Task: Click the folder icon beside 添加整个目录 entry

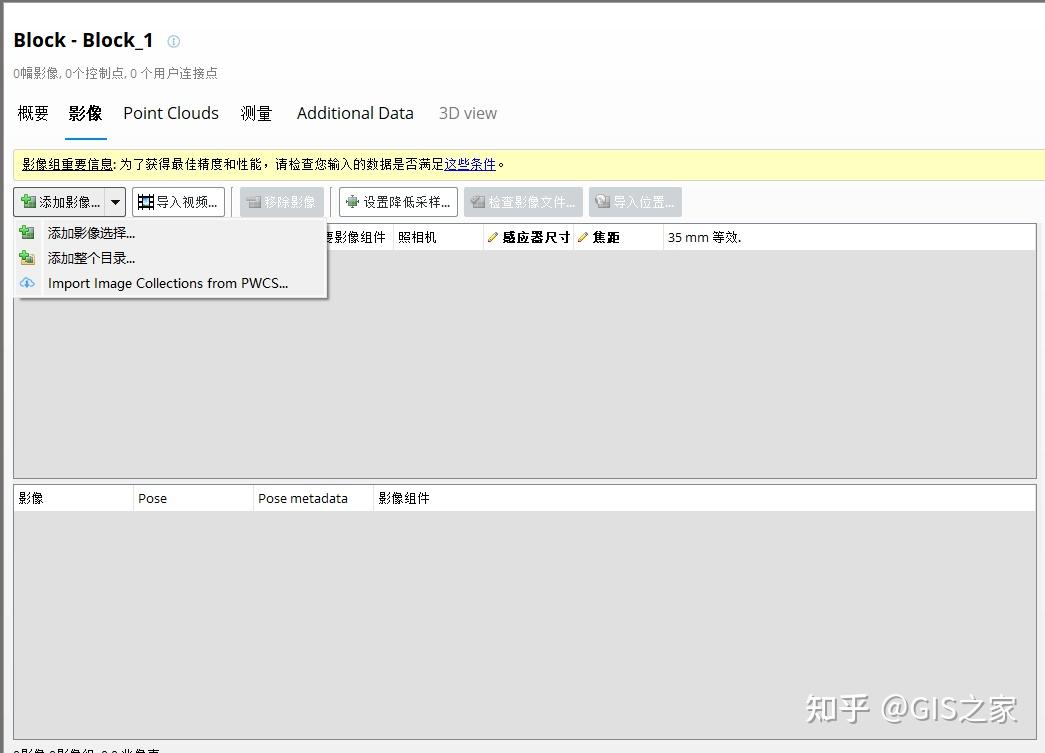Action: click(27, 257)
